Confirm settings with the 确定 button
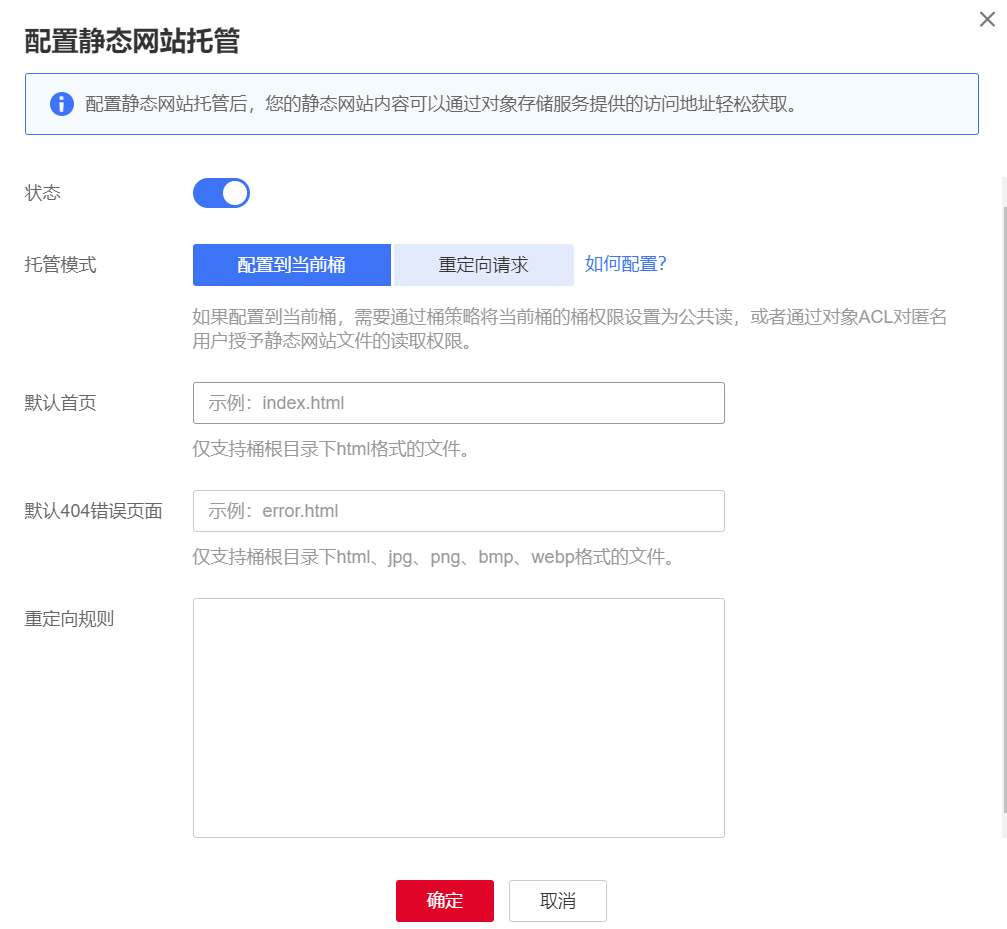The height and width of the screenshot is (929, 1007). click(x=444, y=900)
